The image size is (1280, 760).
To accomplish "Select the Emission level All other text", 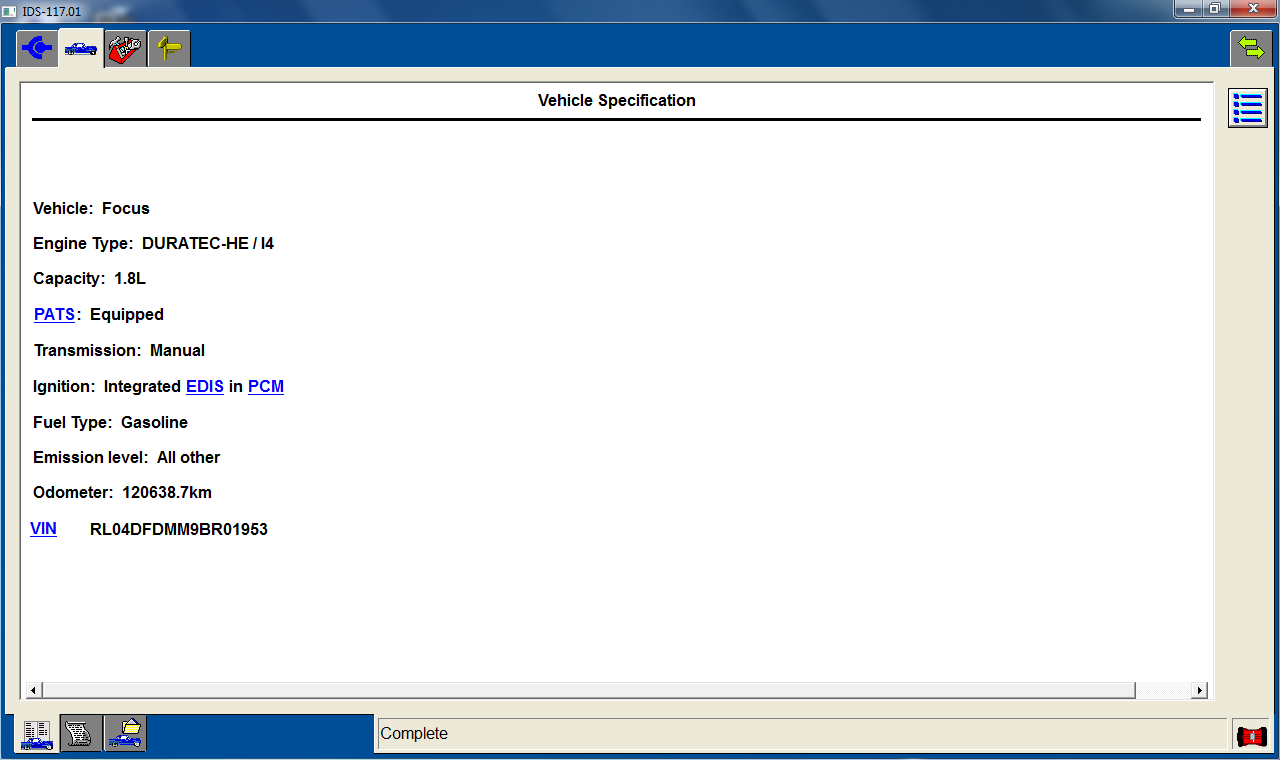I will click(126, 457).
